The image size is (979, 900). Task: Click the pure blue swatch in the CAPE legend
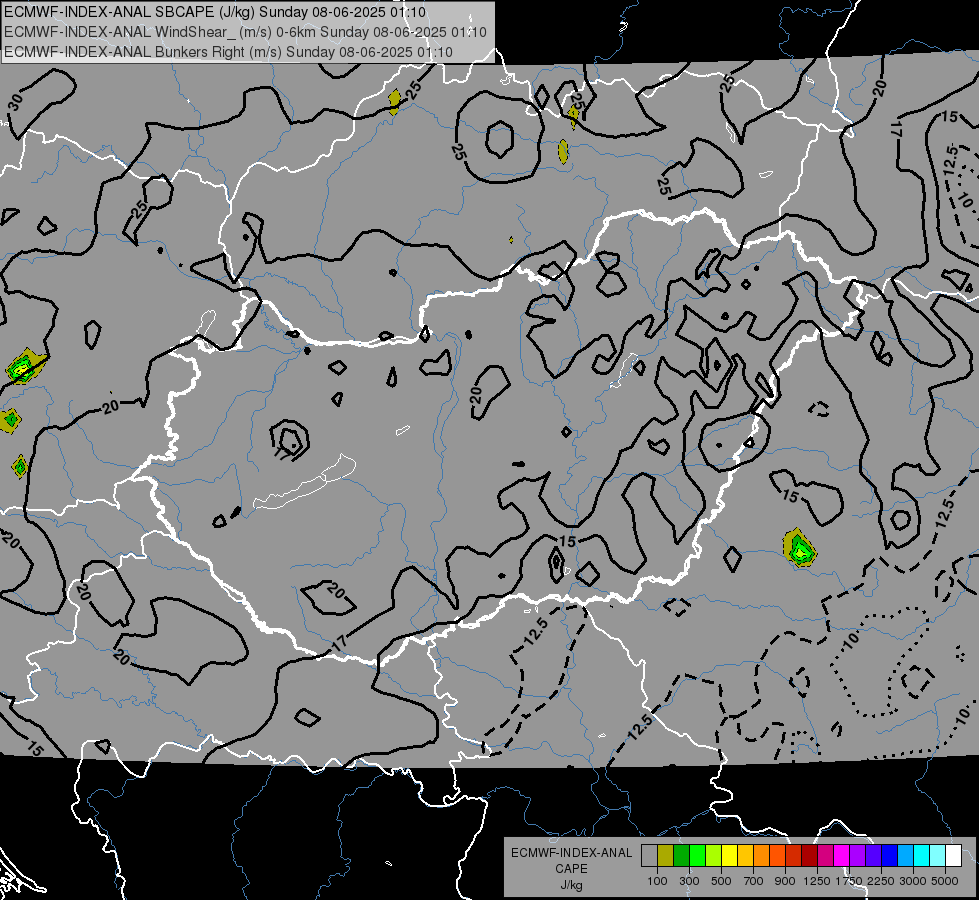click(890, 856)
